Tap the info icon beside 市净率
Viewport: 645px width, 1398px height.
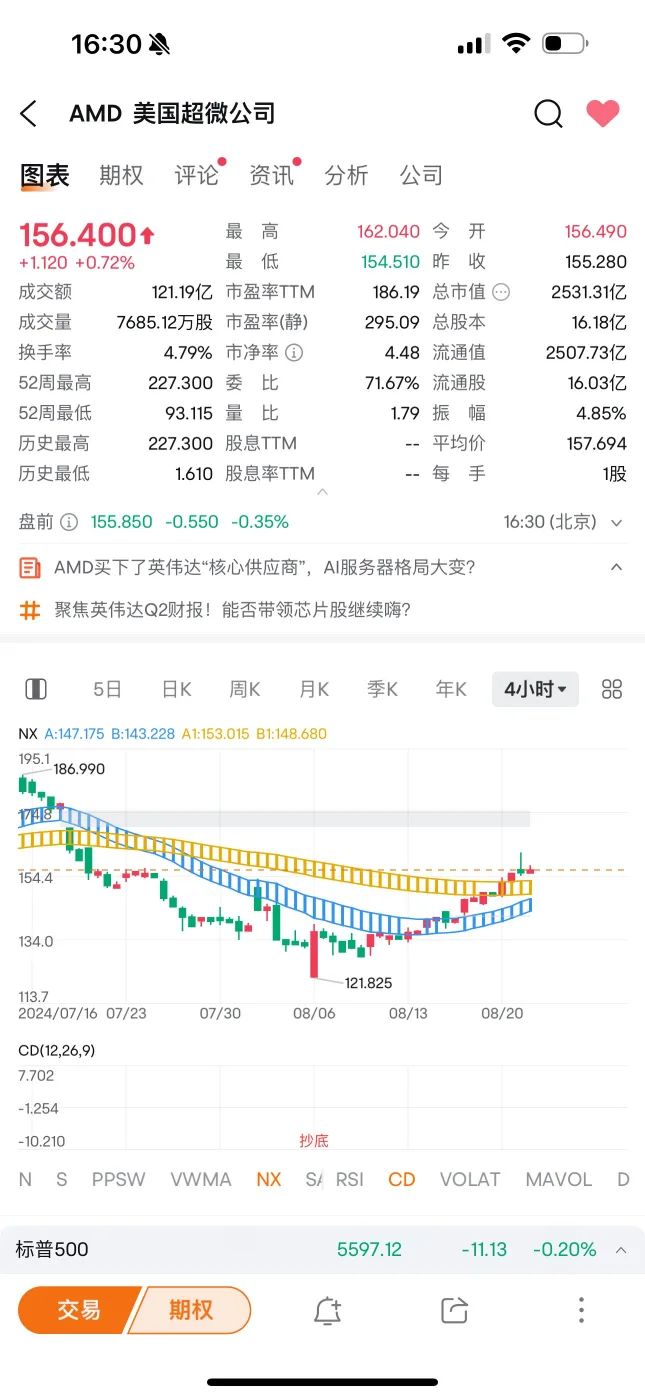click(294, 353)
